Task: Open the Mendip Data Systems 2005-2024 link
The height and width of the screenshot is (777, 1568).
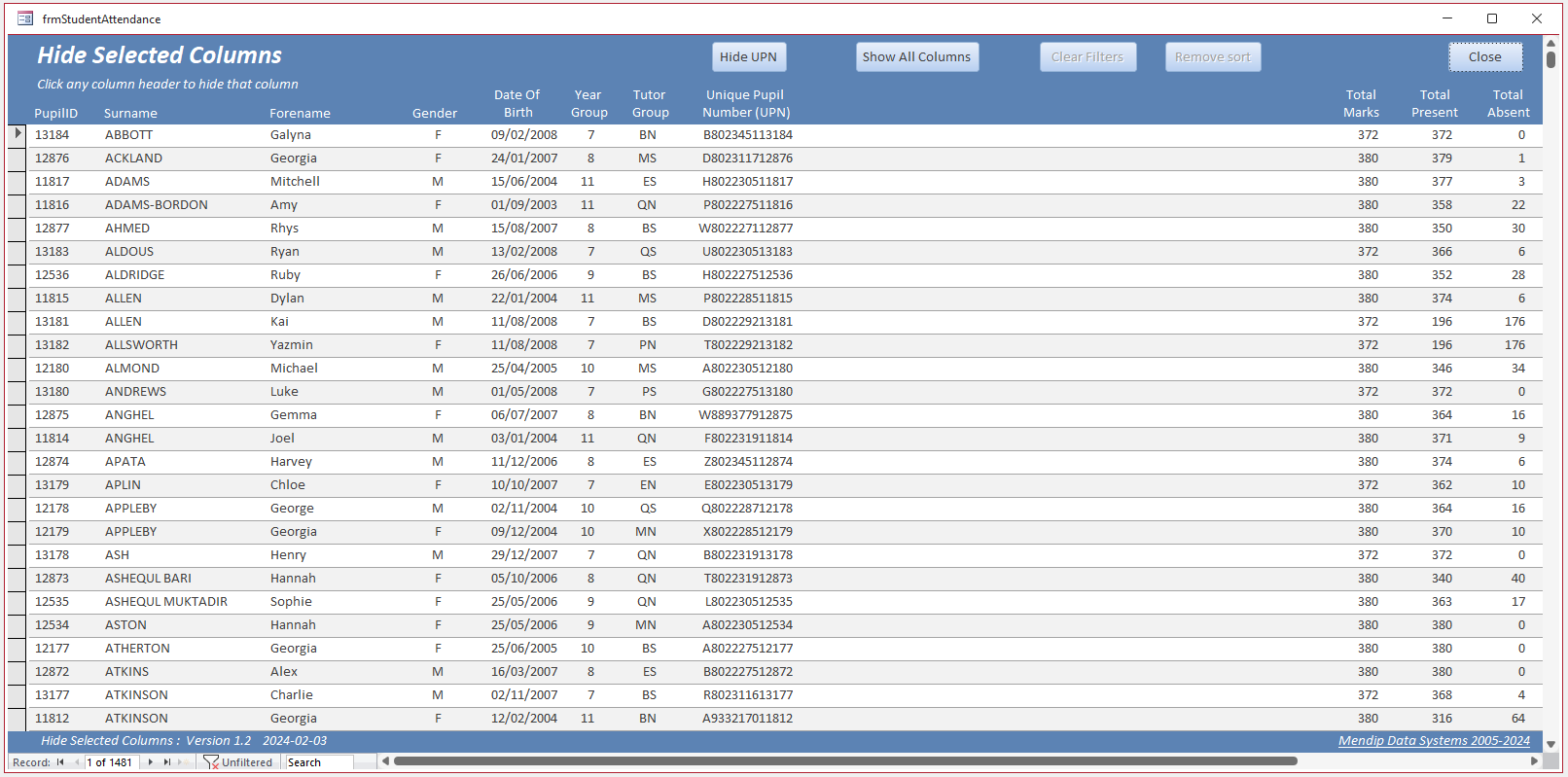Action: [1434, 741]
